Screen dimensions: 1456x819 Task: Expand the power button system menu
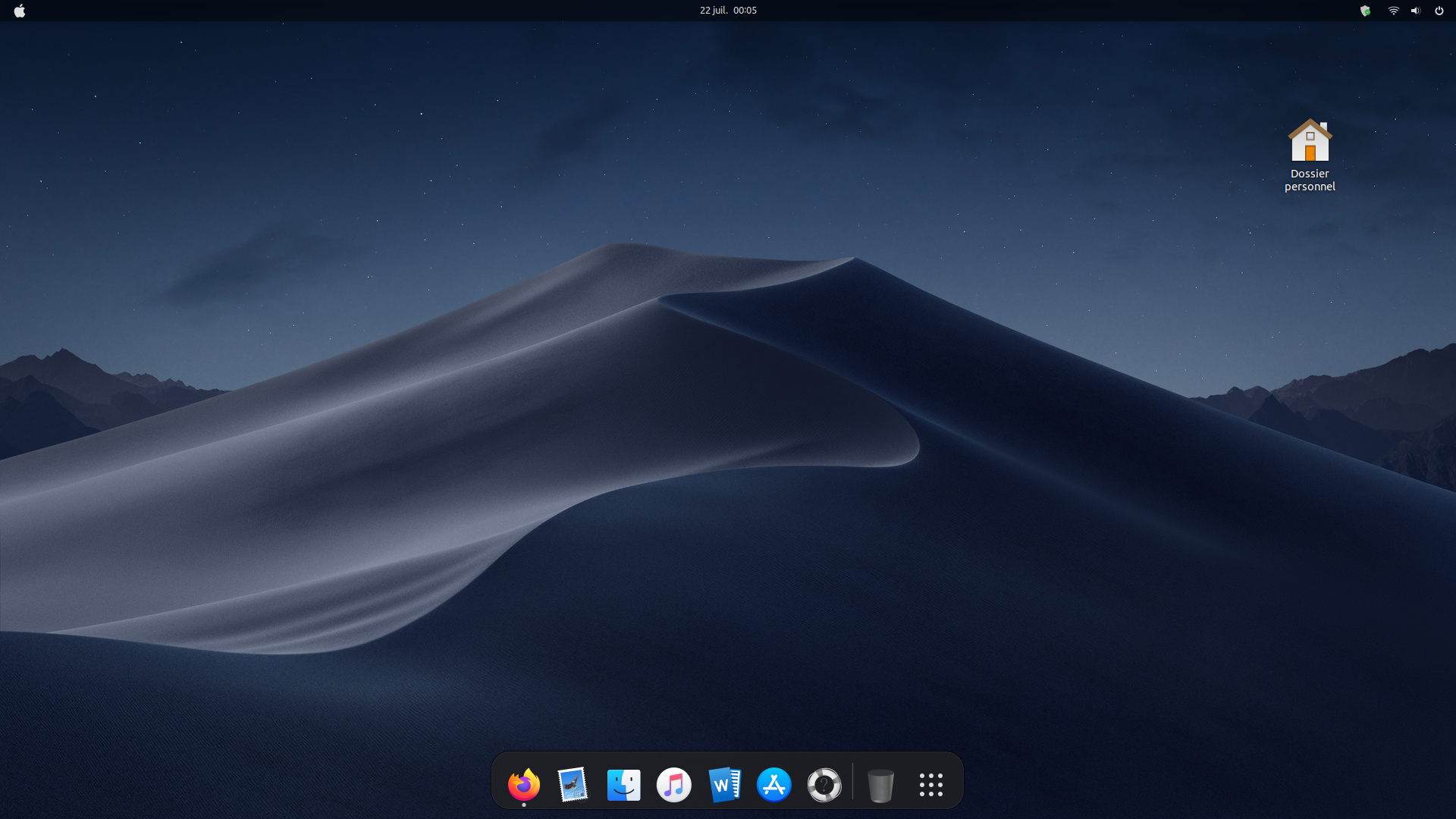1439,11
